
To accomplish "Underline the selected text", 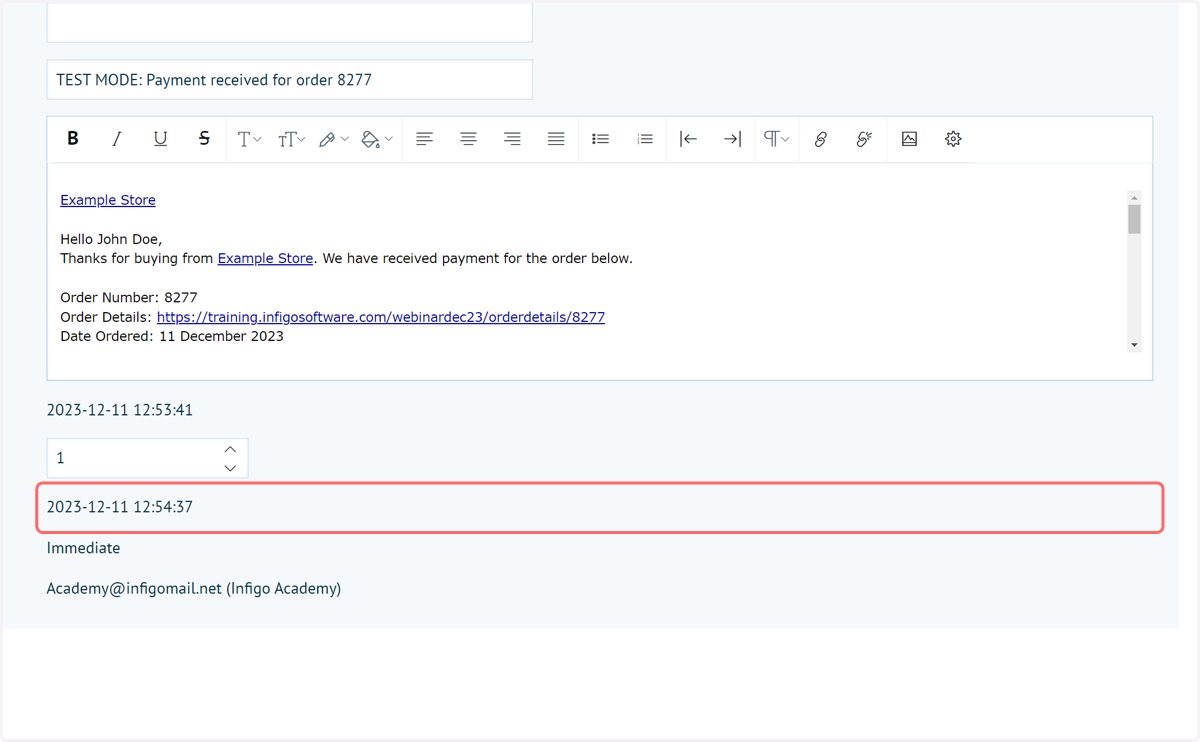I will (160, 139).
